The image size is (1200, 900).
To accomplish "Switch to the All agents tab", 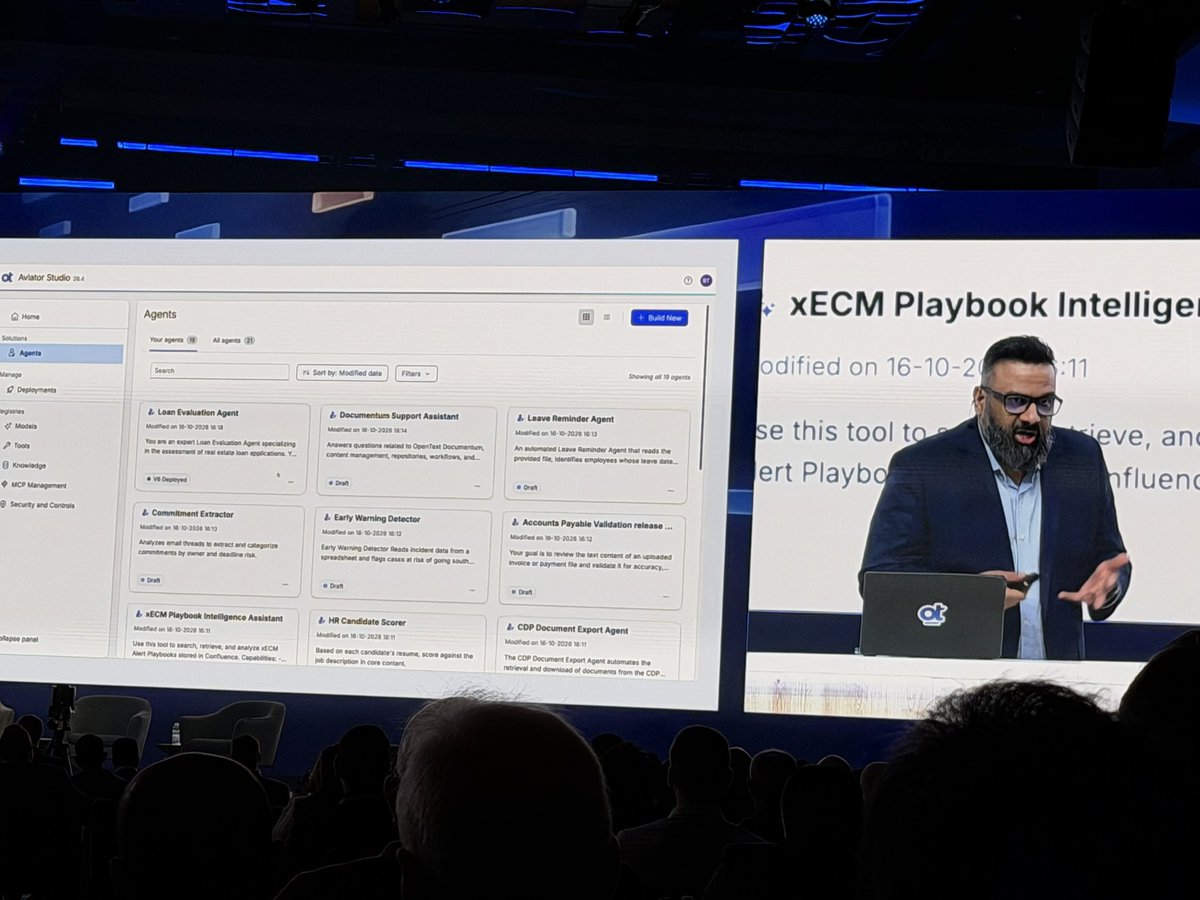I will (233, 340).
